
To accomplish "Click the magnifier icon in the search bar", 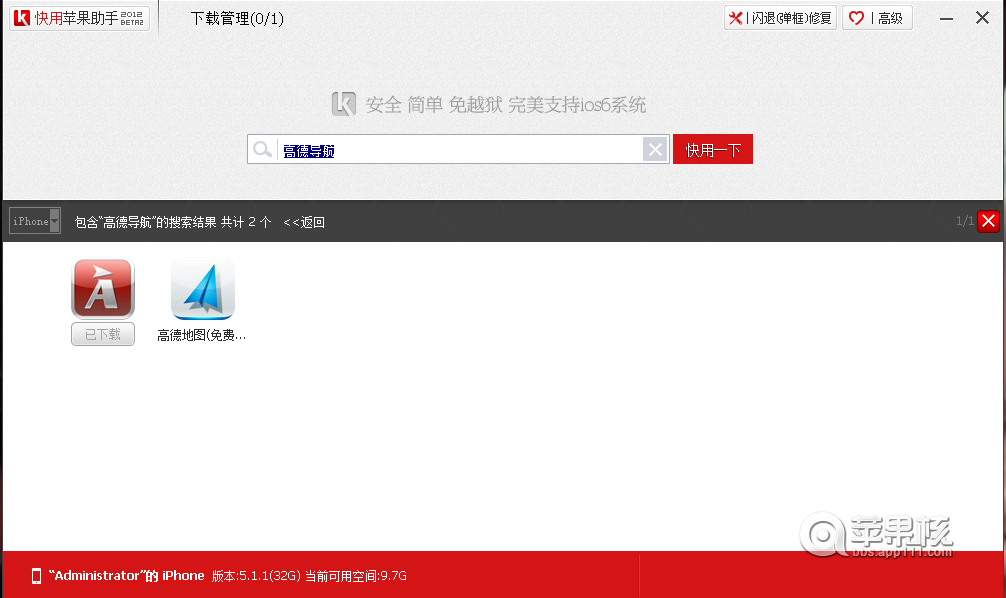I will click(262, 148).
